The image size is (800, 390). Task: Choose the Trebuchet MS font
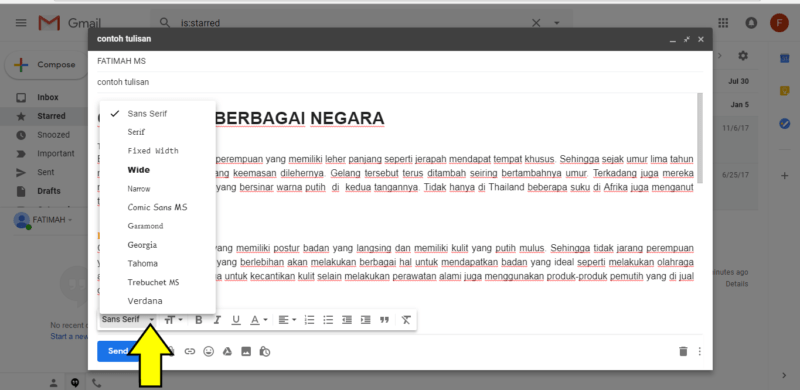[158, 282]
